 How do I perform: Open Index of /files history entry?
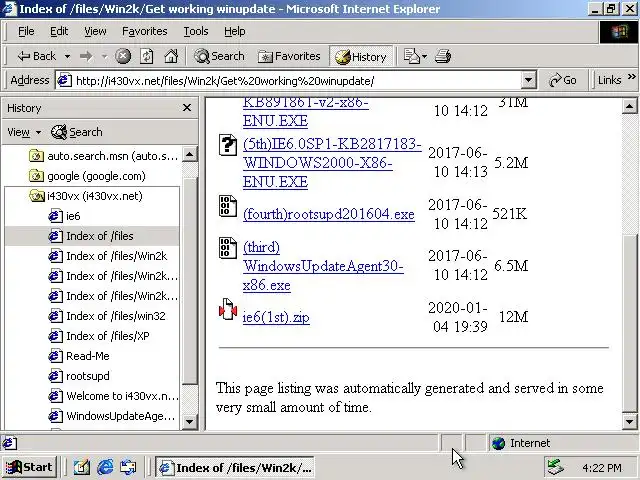click(x=91, y=236)
